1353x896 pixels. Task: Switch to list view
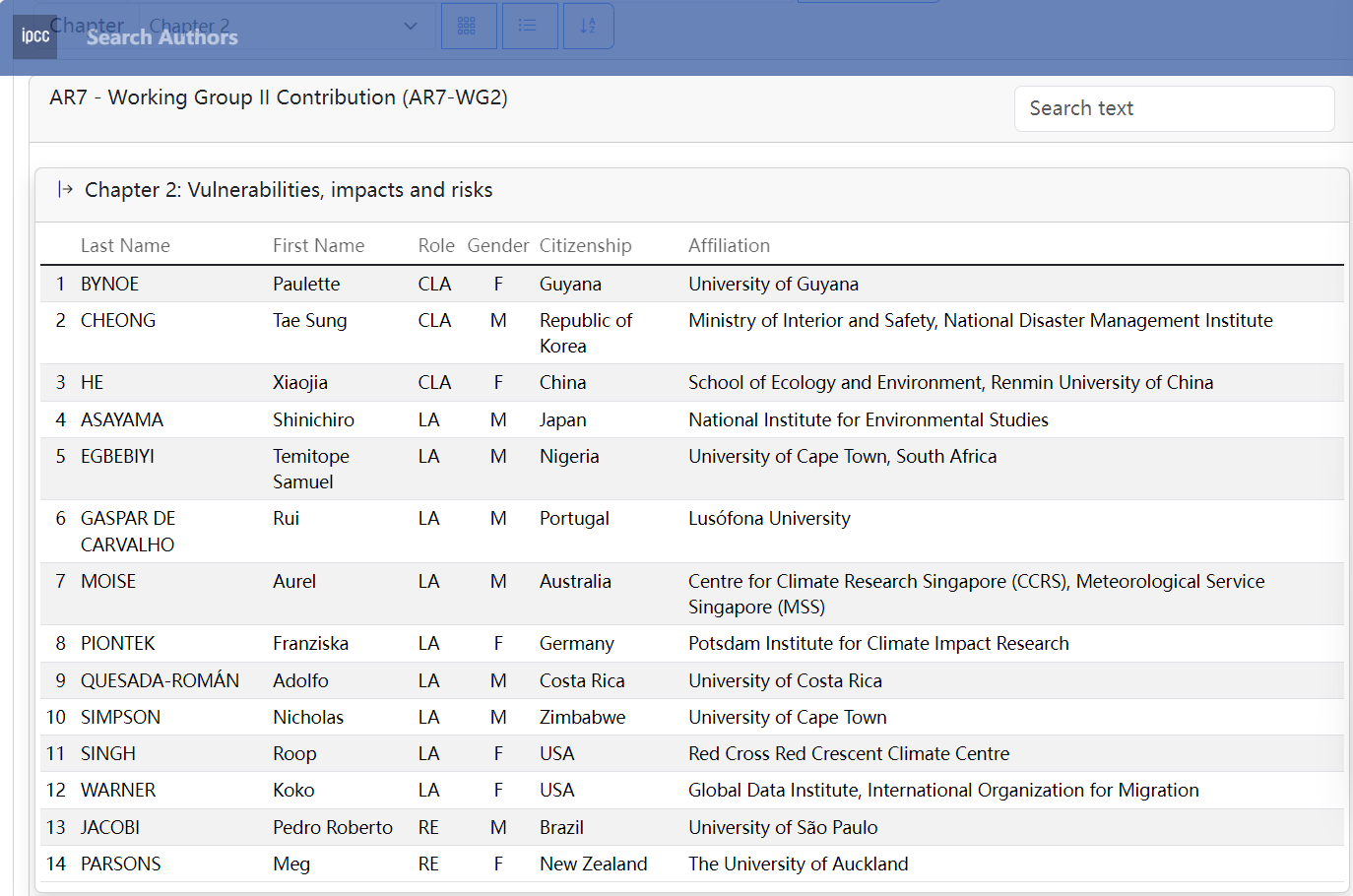[x=529, y=26]
